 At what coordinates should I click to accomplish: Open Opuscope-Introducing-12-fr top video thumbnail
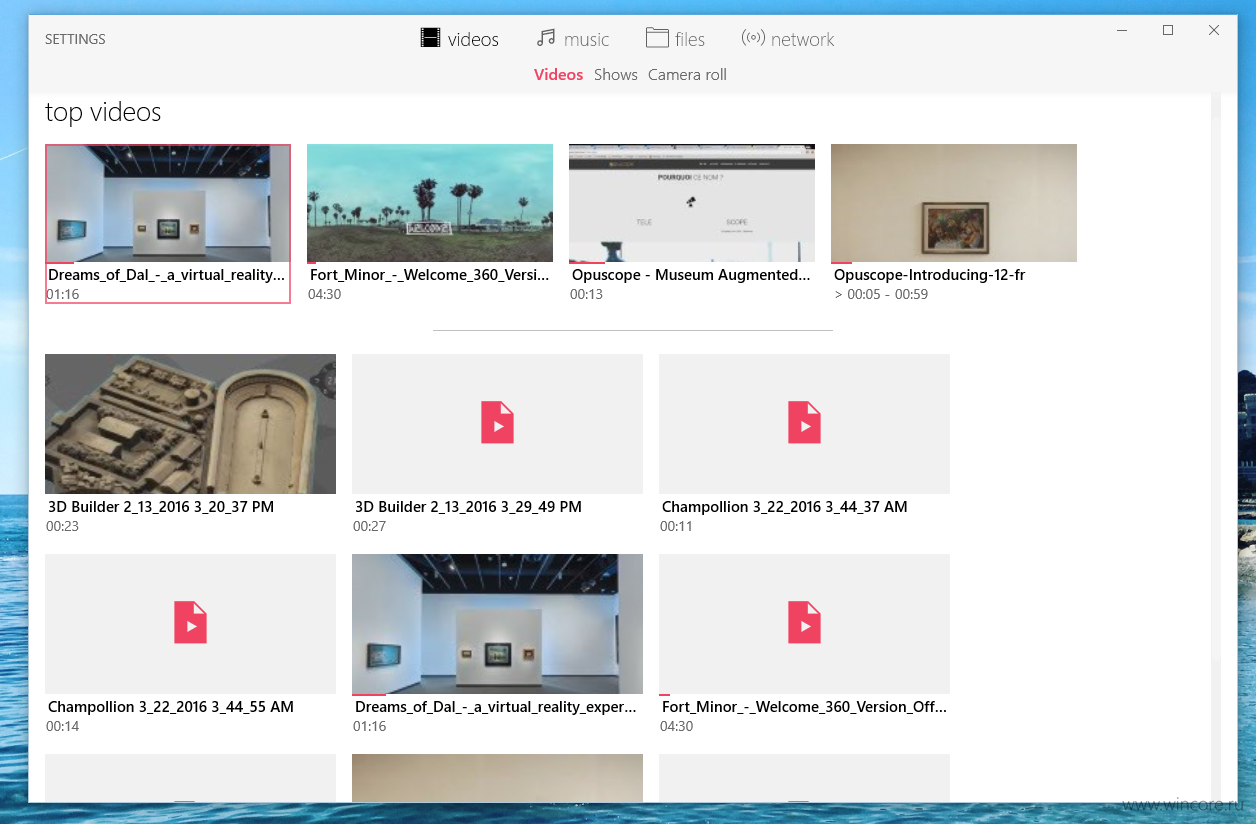[x=954, y=203]
